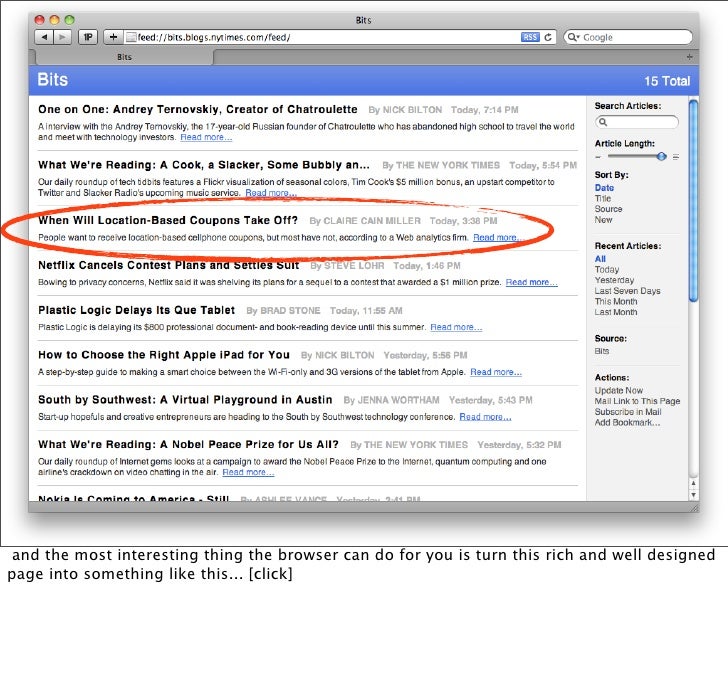Select the Bits browser tab
Screen dimensions: 728x675
click(124, 57)
